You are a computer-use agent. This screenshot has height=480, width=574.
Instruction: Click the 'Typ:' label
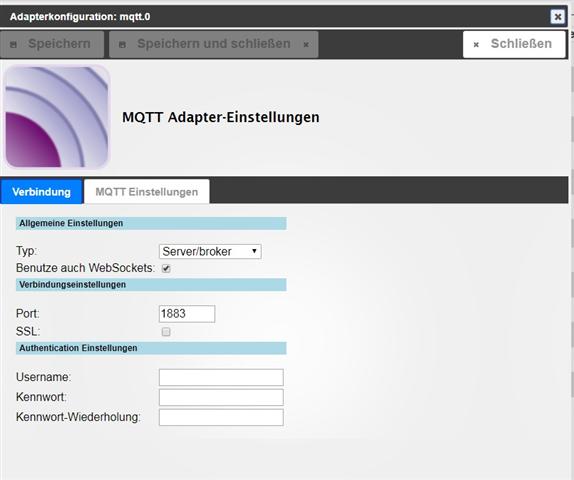[x=26, y=251]
